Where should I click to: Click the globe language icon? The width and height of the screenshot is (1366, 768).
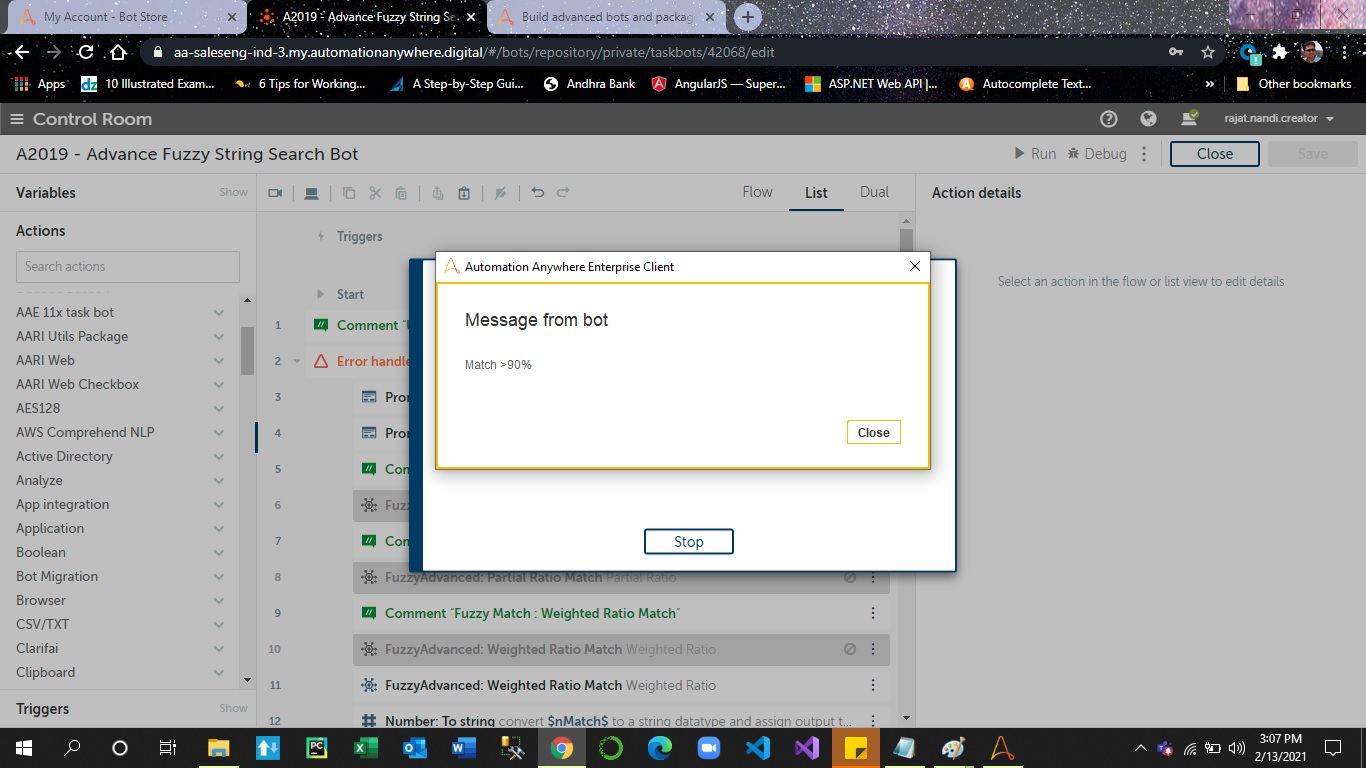point(1148,119)
